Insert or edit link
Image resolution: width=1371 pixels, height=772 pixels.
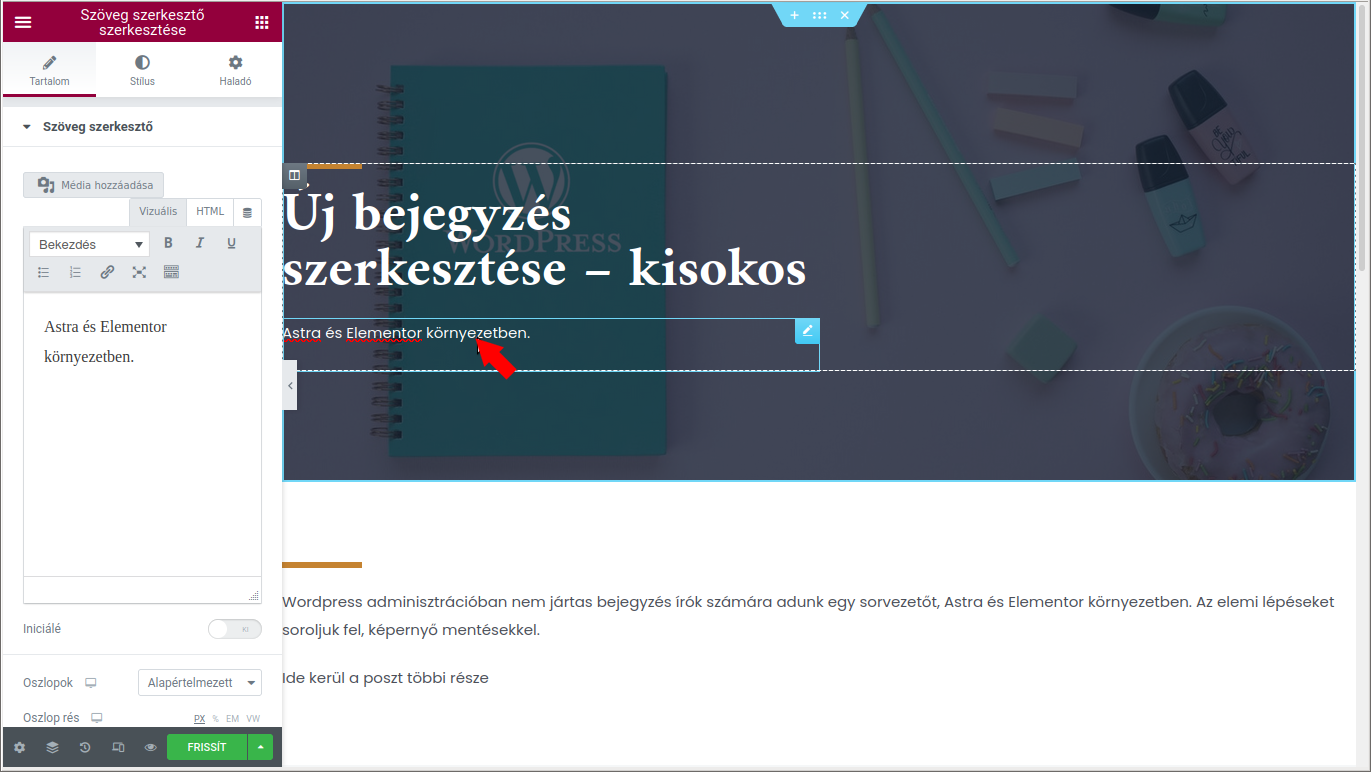point(107,272)
